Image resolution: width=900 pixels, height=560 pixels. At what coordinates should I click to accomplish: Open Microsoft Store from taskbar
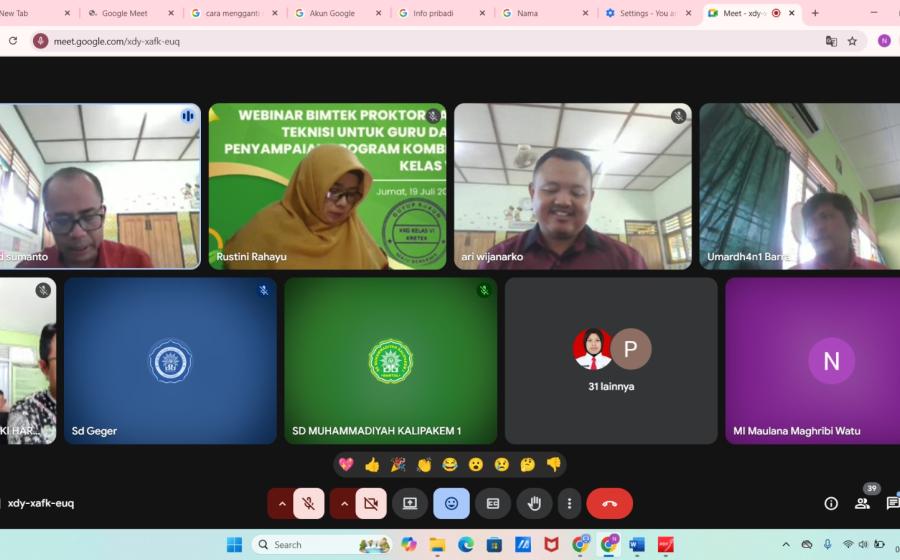(494, 545)
